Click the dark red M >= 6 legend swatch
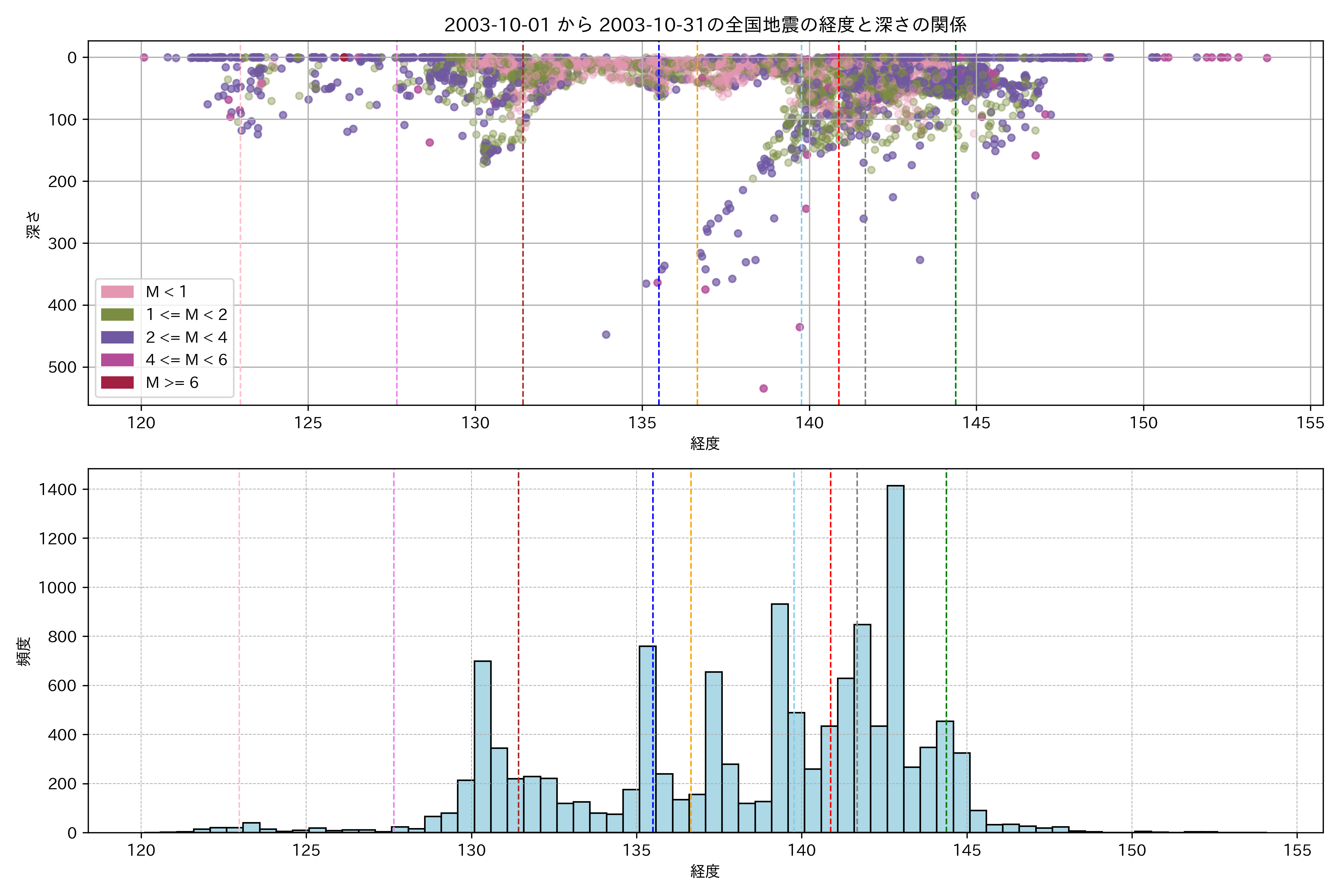Screen dimensions: 1344x896 (117, 382)
